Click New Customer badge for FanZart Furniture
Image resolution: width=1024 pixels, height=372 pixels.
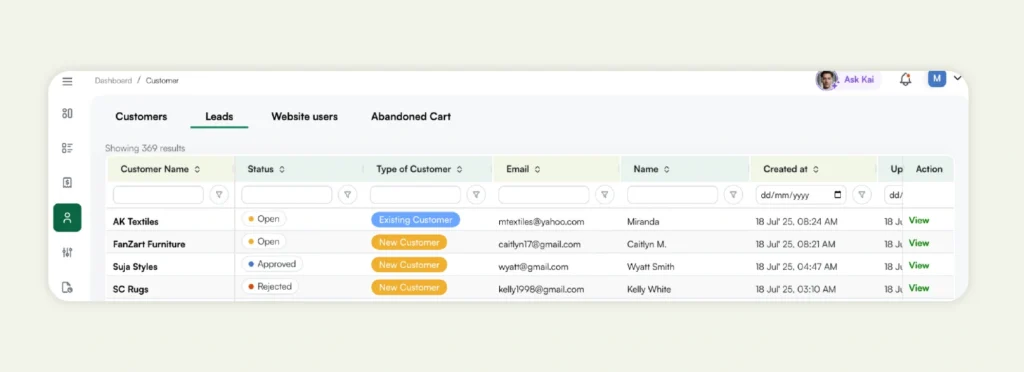point(409,242)
